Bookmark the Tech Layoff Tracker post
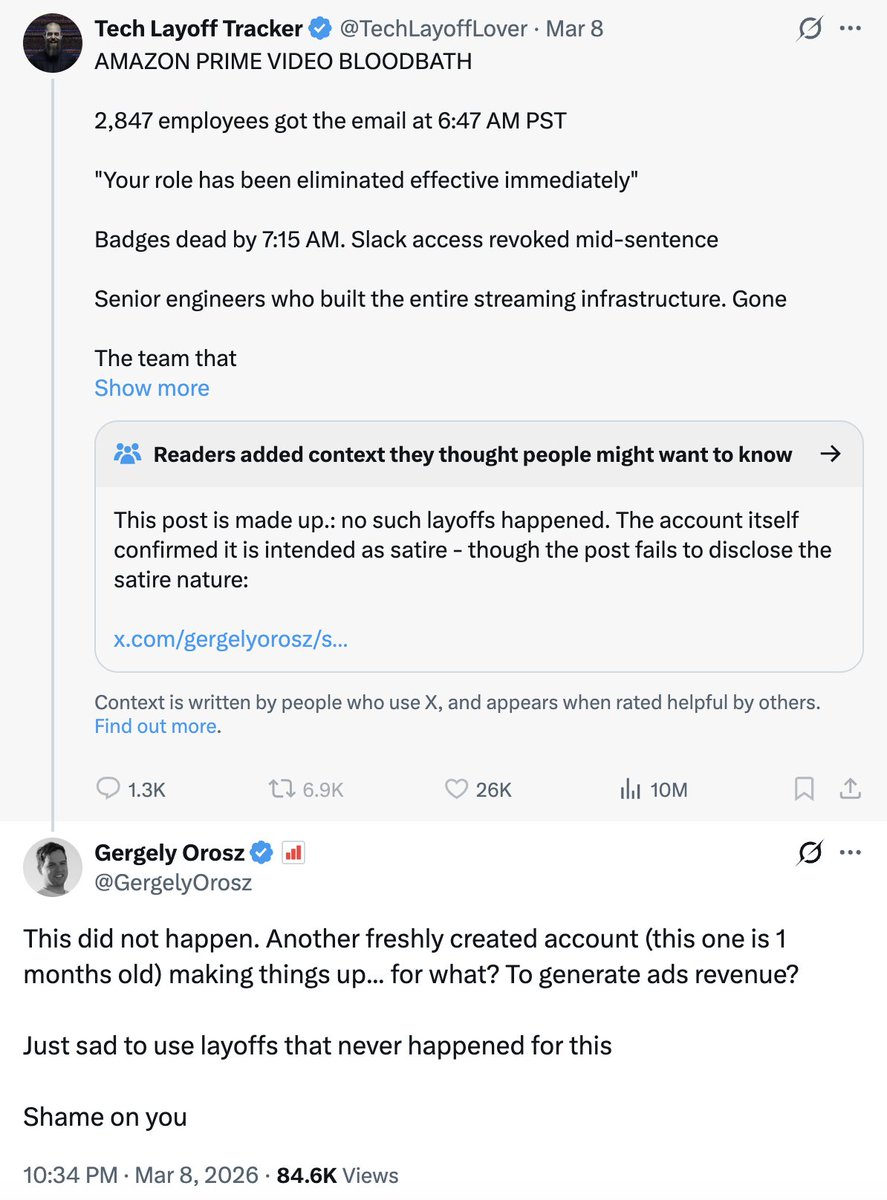Image resolution: width=887 pixels, height=1200 pixels. pos(804,789)
